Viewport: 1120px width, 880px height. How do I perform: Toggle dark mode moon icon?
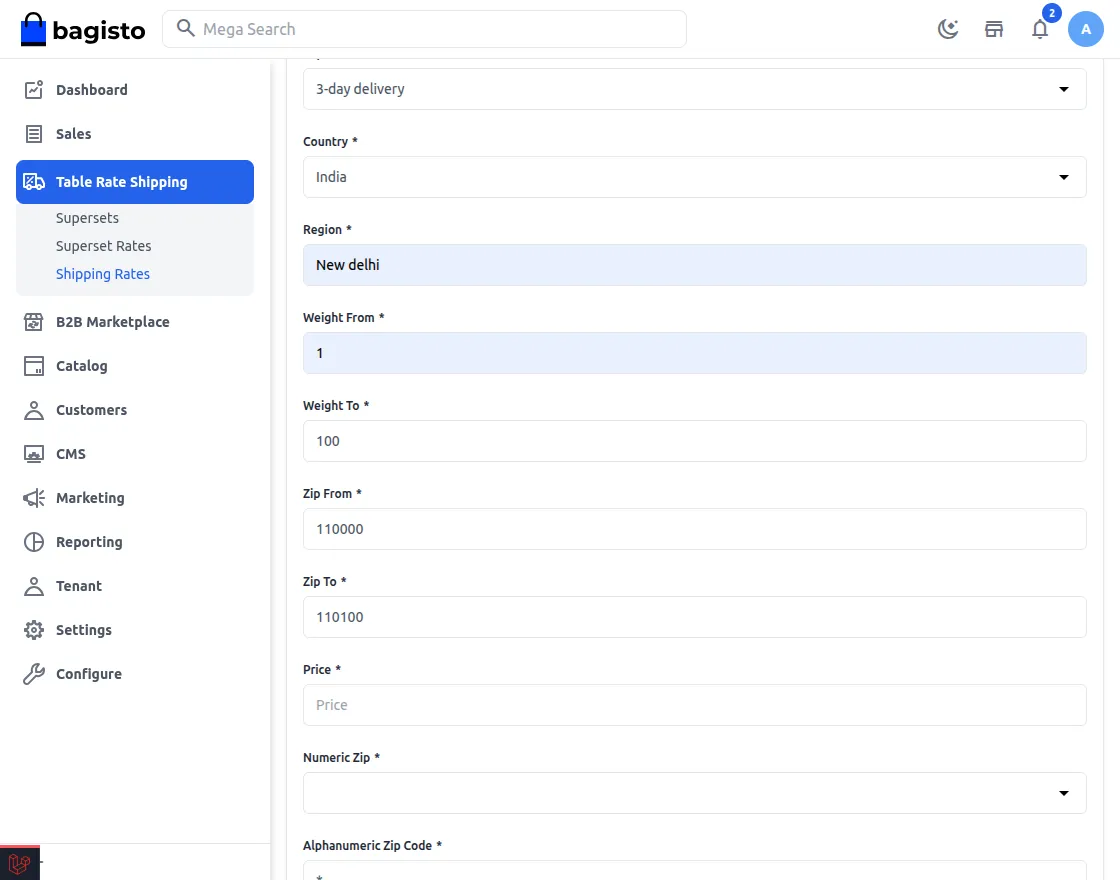tap(948, 29)
